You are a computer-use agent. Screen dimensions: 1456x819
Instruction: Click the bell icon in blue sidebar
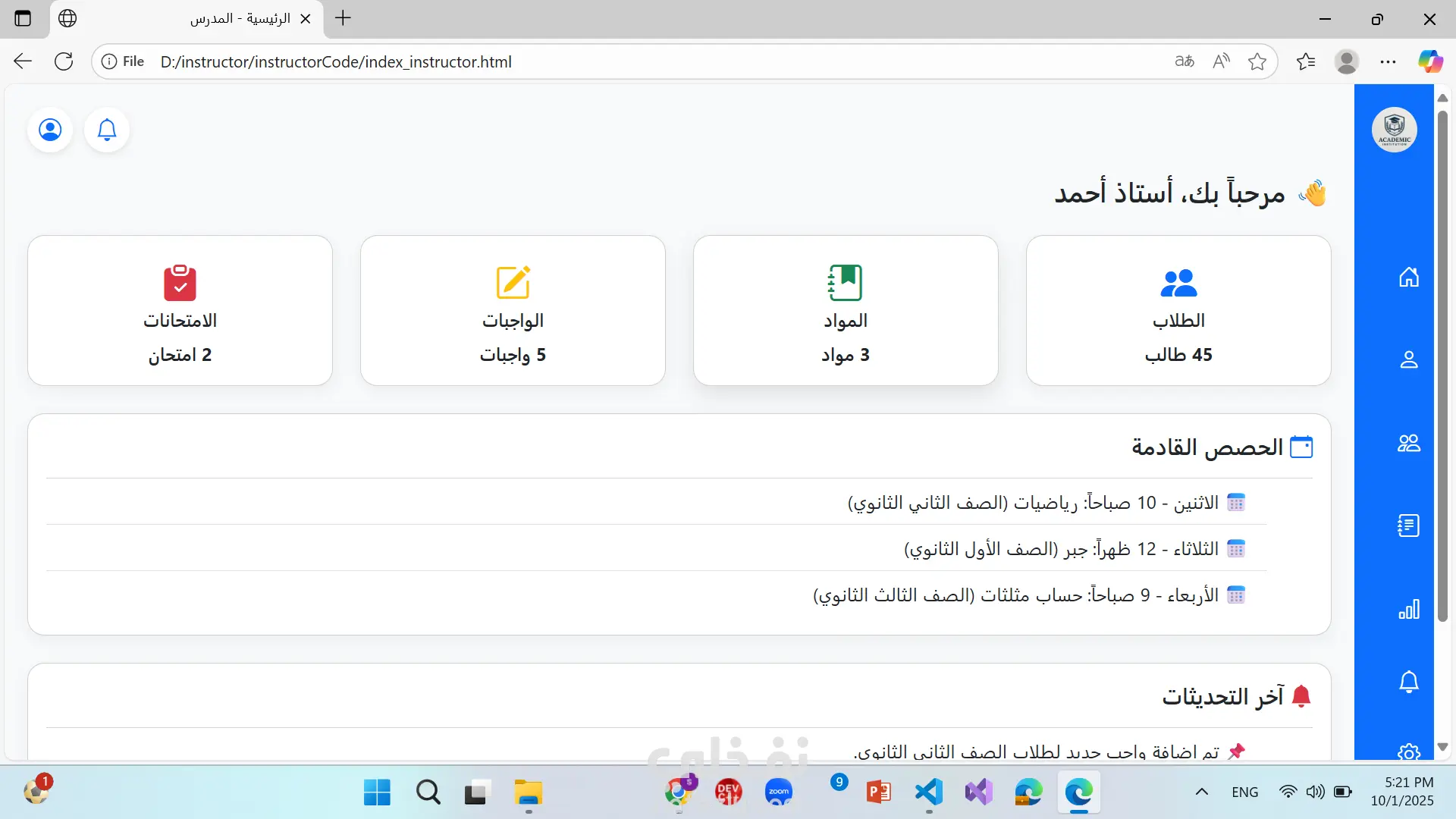pos(1408,682)
